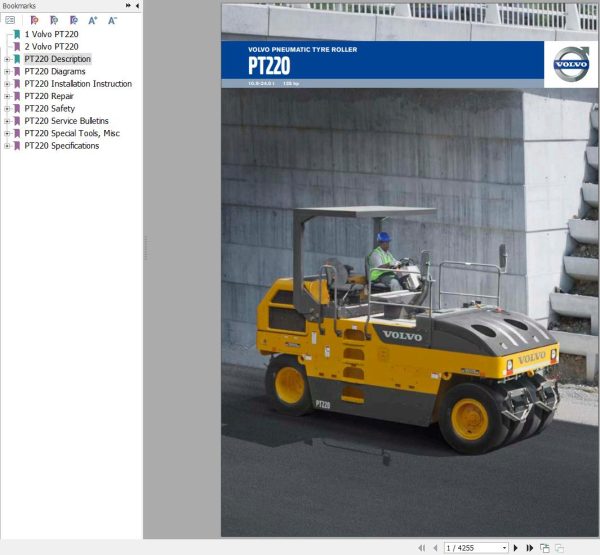Select the PT220 Repair bookmark

pos(49,96)
